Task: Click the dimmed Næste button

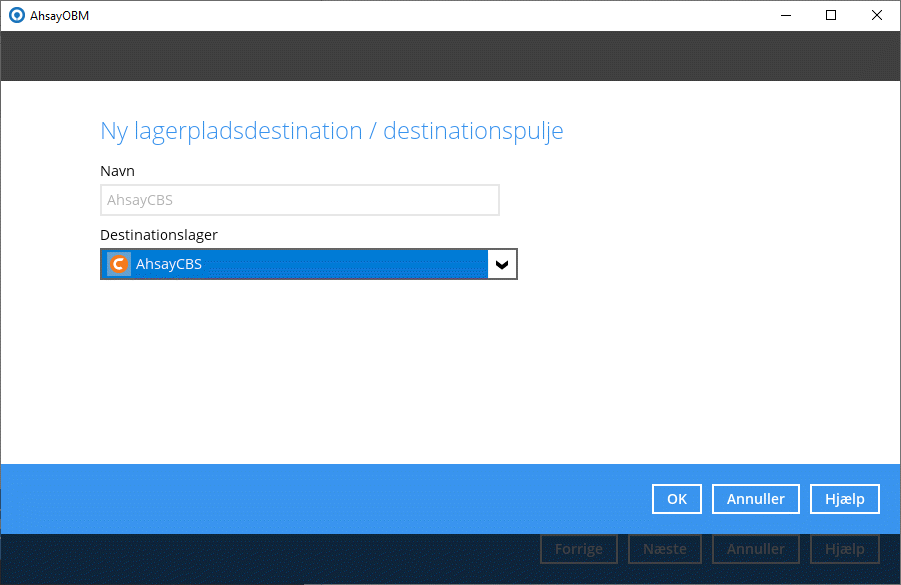Action: (664, 549)
